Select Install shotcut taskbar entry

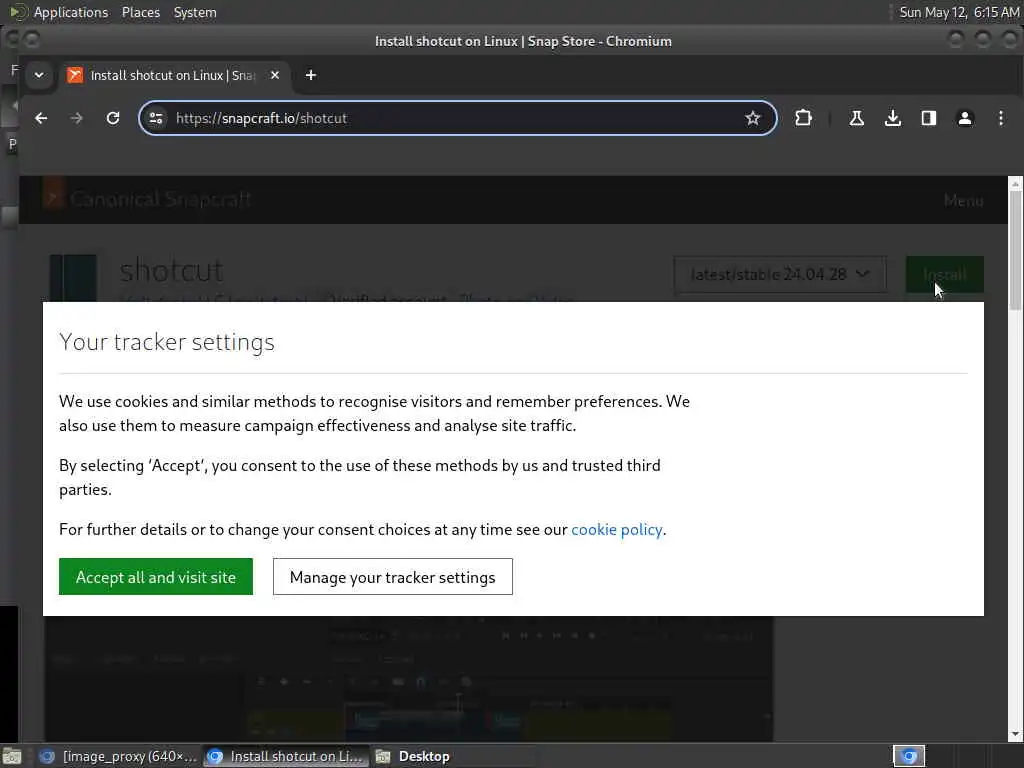tap(285, 756)
